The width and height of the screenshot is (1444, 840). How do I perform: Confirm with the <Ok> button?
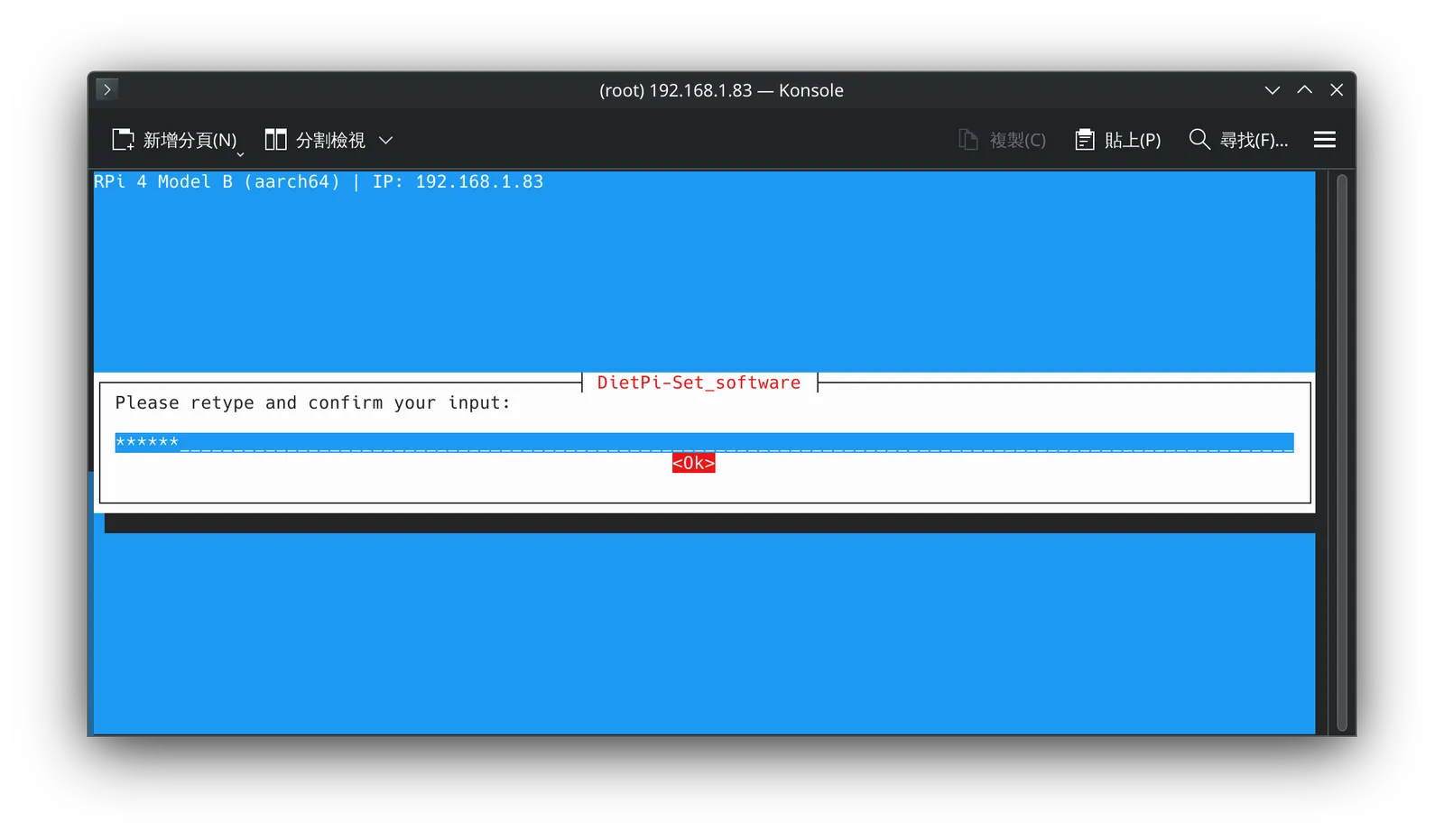click(693, 463)
